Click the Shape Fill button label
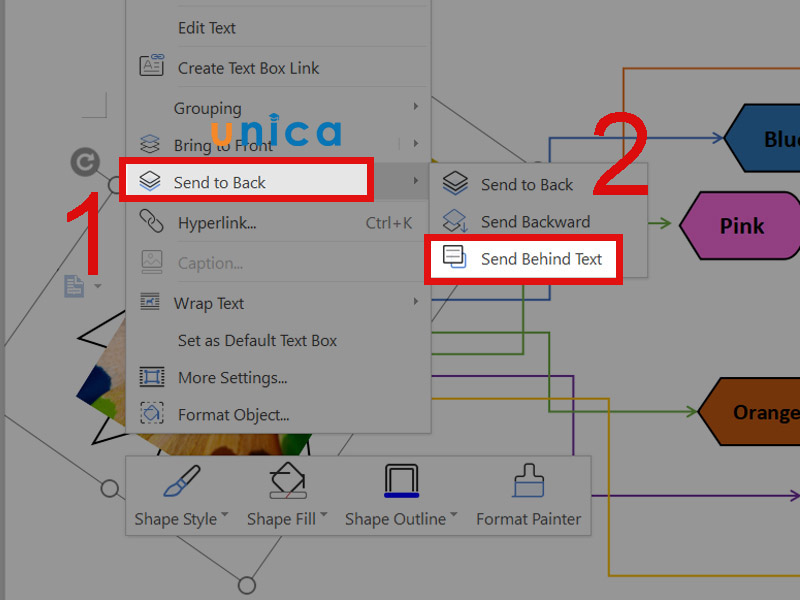800x600 pixels. tap(281, 519)
